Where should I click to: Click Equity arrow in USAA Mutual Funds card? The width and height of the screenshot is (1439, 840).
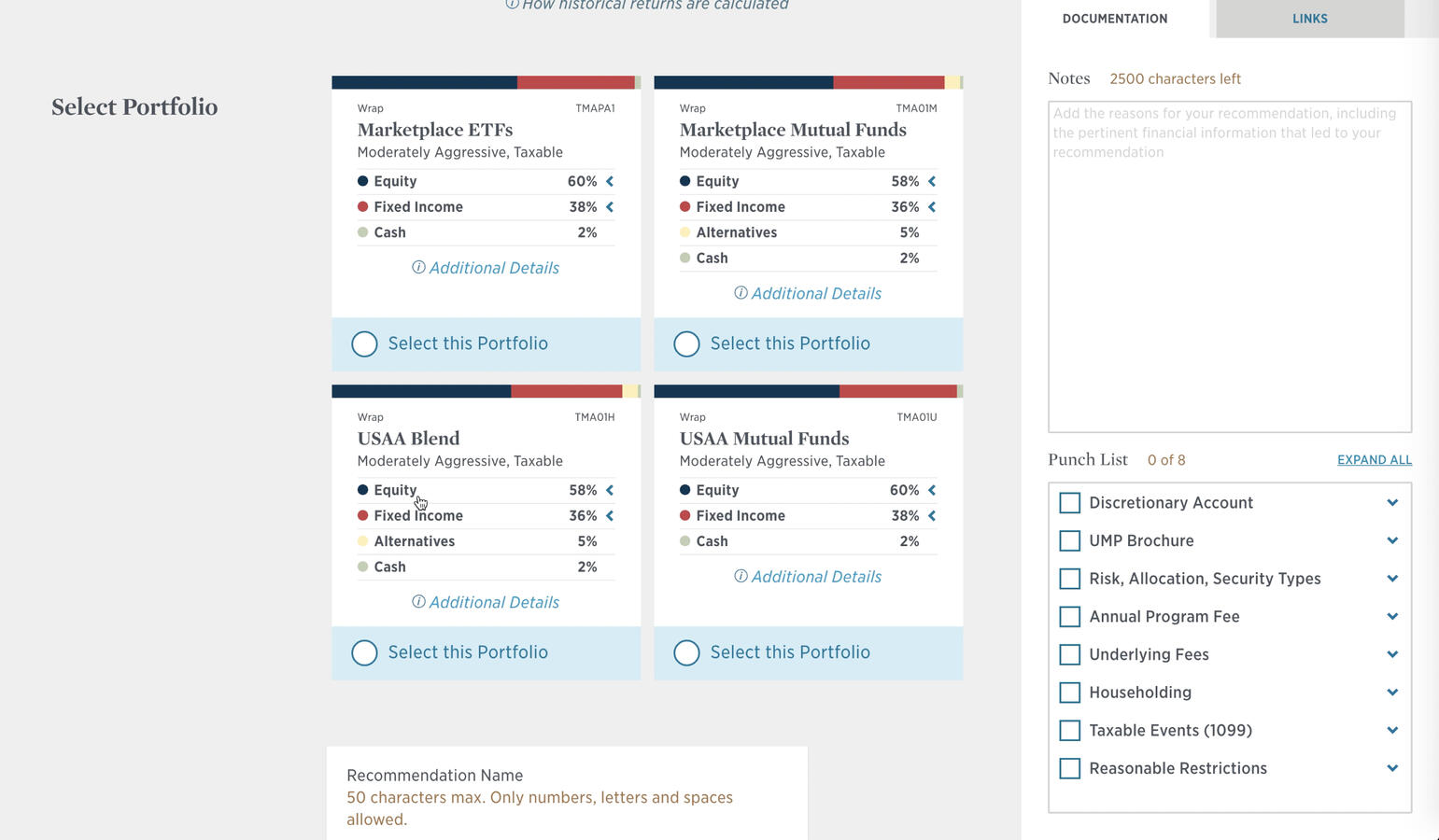(932, 490)
